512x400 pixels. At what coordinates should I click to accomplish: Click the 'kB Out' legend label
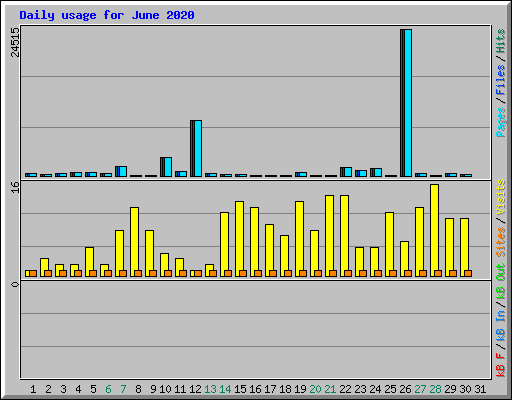coord(500,281)
